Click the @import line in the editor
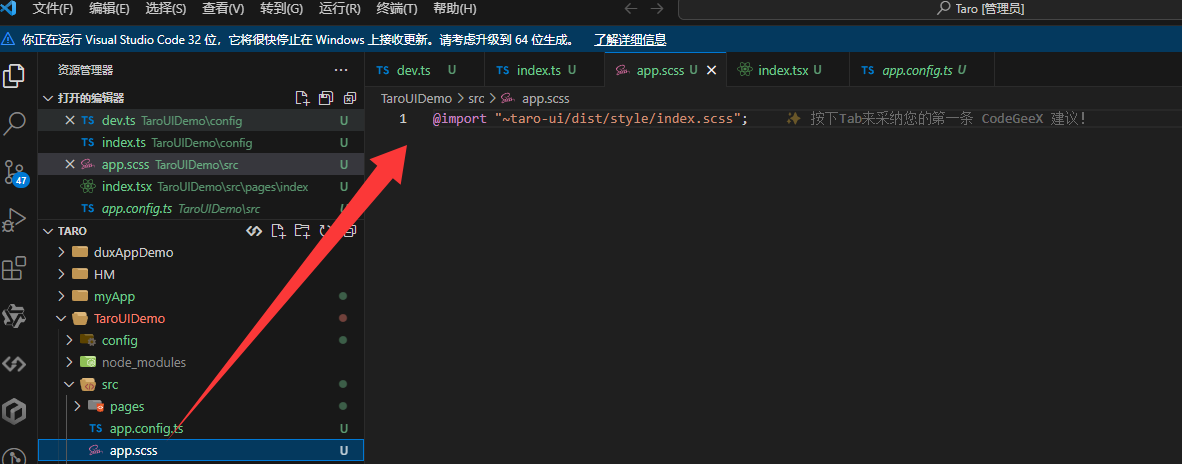This screenshot has width=1182, height=464. tap(590, 119)
